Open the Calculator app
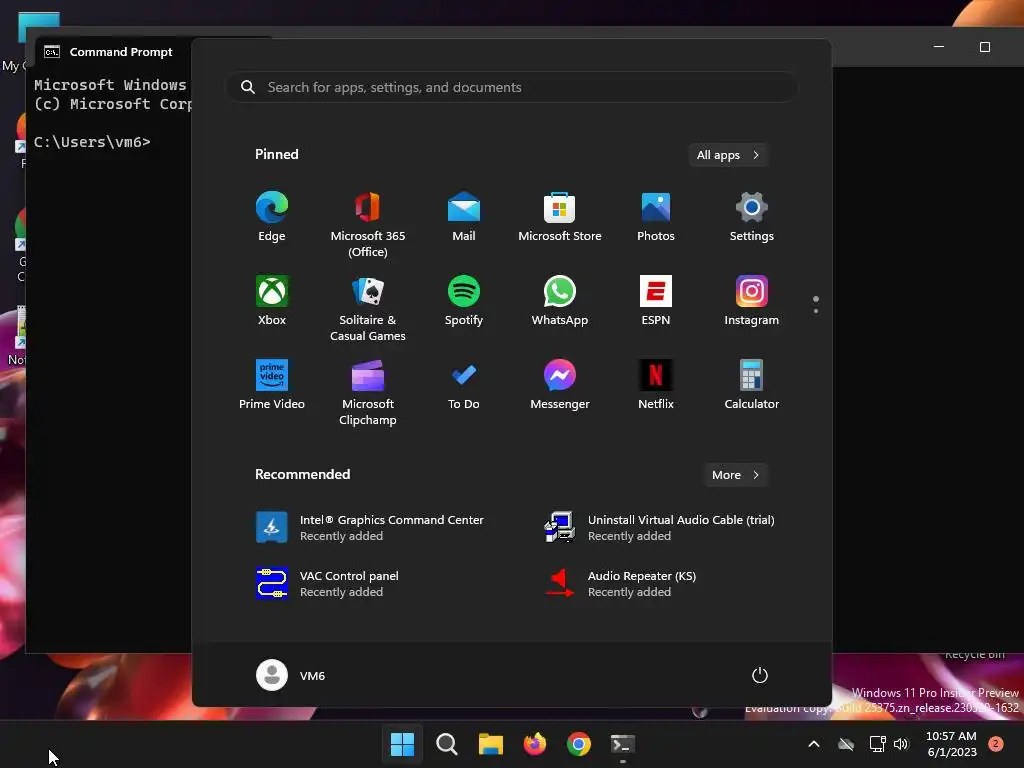The image size is (1024, 768). [752, 385]
